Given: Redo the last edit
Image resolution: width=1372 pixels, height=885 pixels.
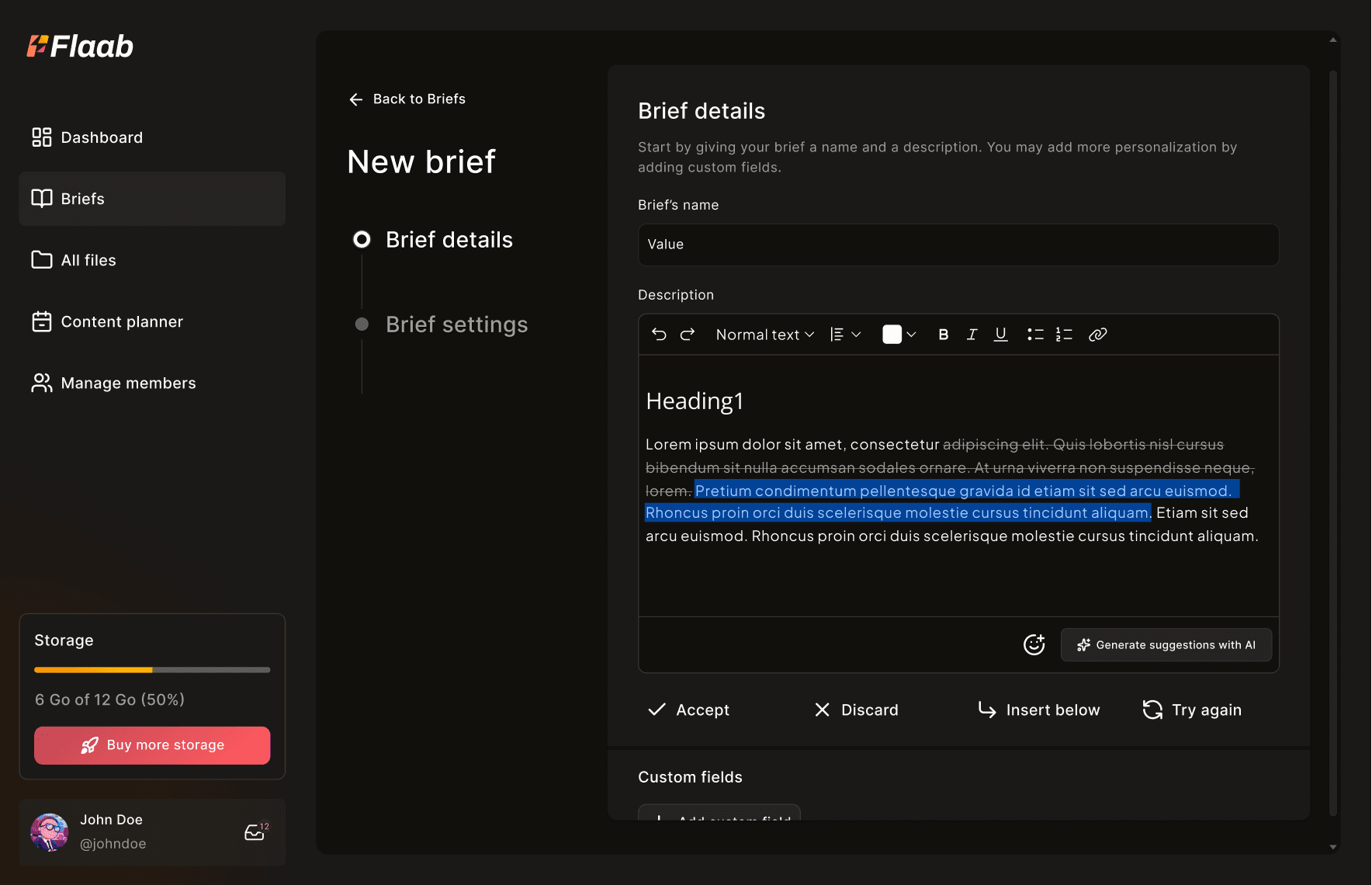Looking at the screenshot, I should 688,335.
